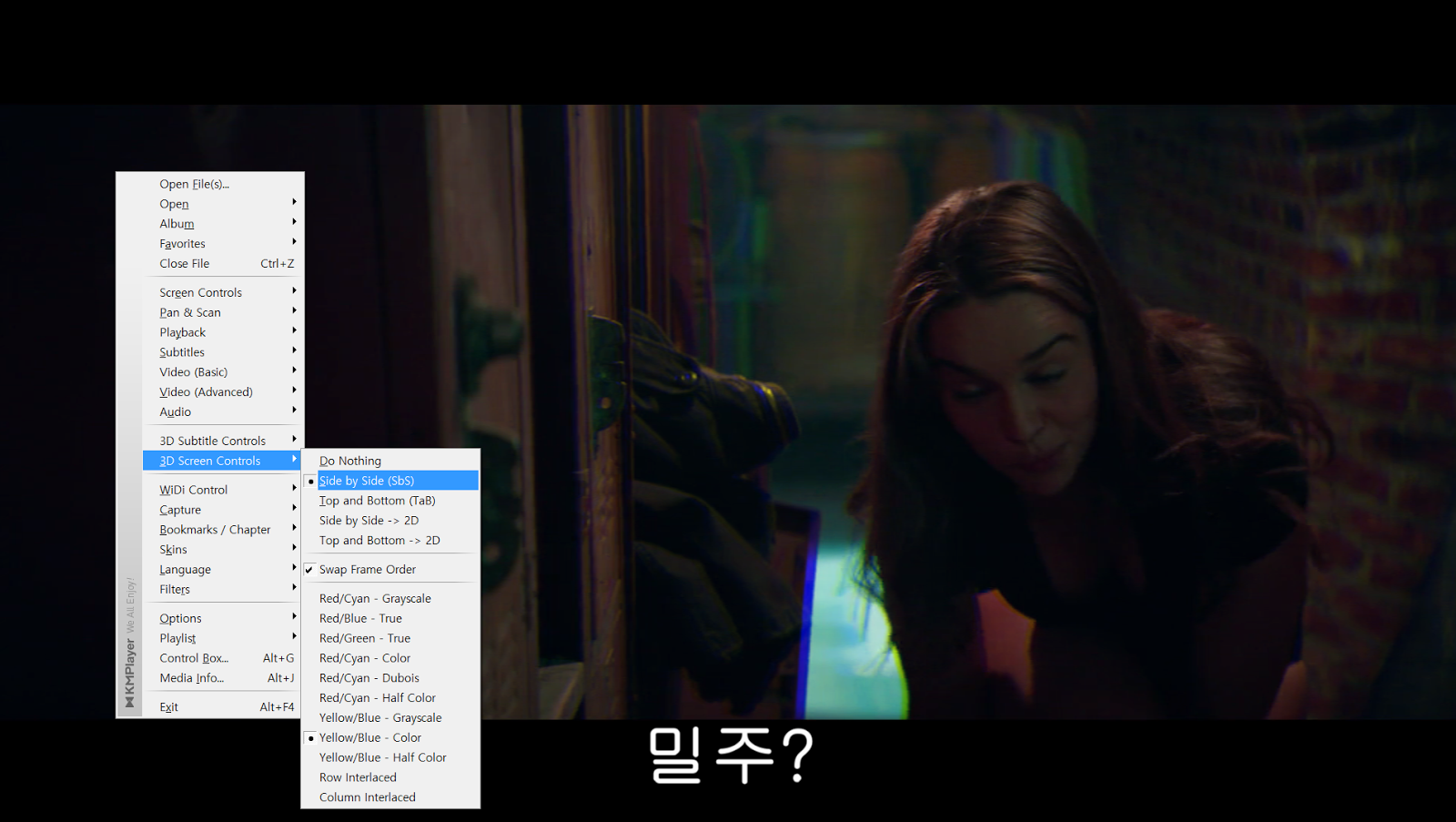
Task: Open the Open File(s)... menu entry
Action: click(x=221, y=184)
